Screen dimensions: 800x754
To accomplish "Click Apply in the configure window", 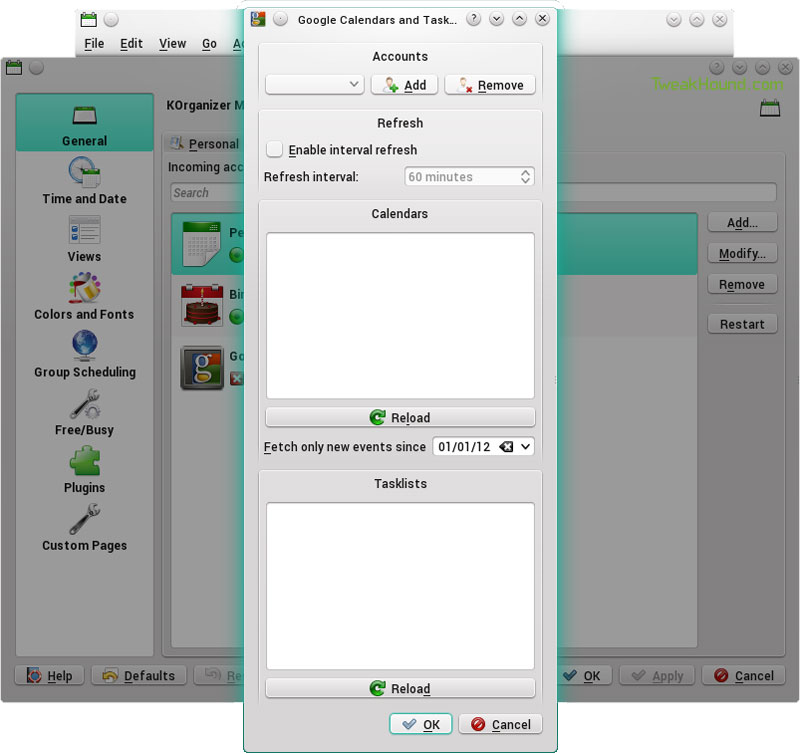I will click(657, 675).
